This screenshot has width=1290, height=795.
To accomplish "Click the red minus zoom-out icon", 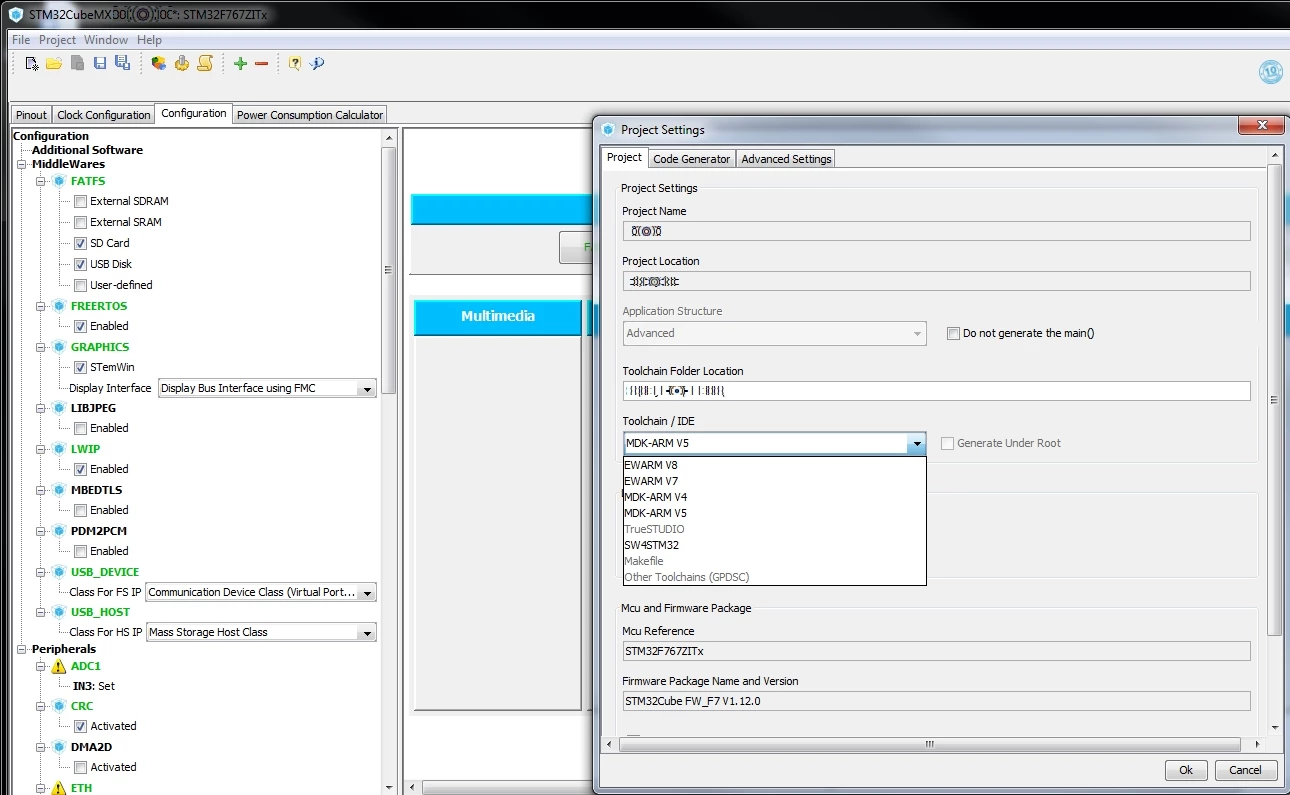I will point(262,64).
